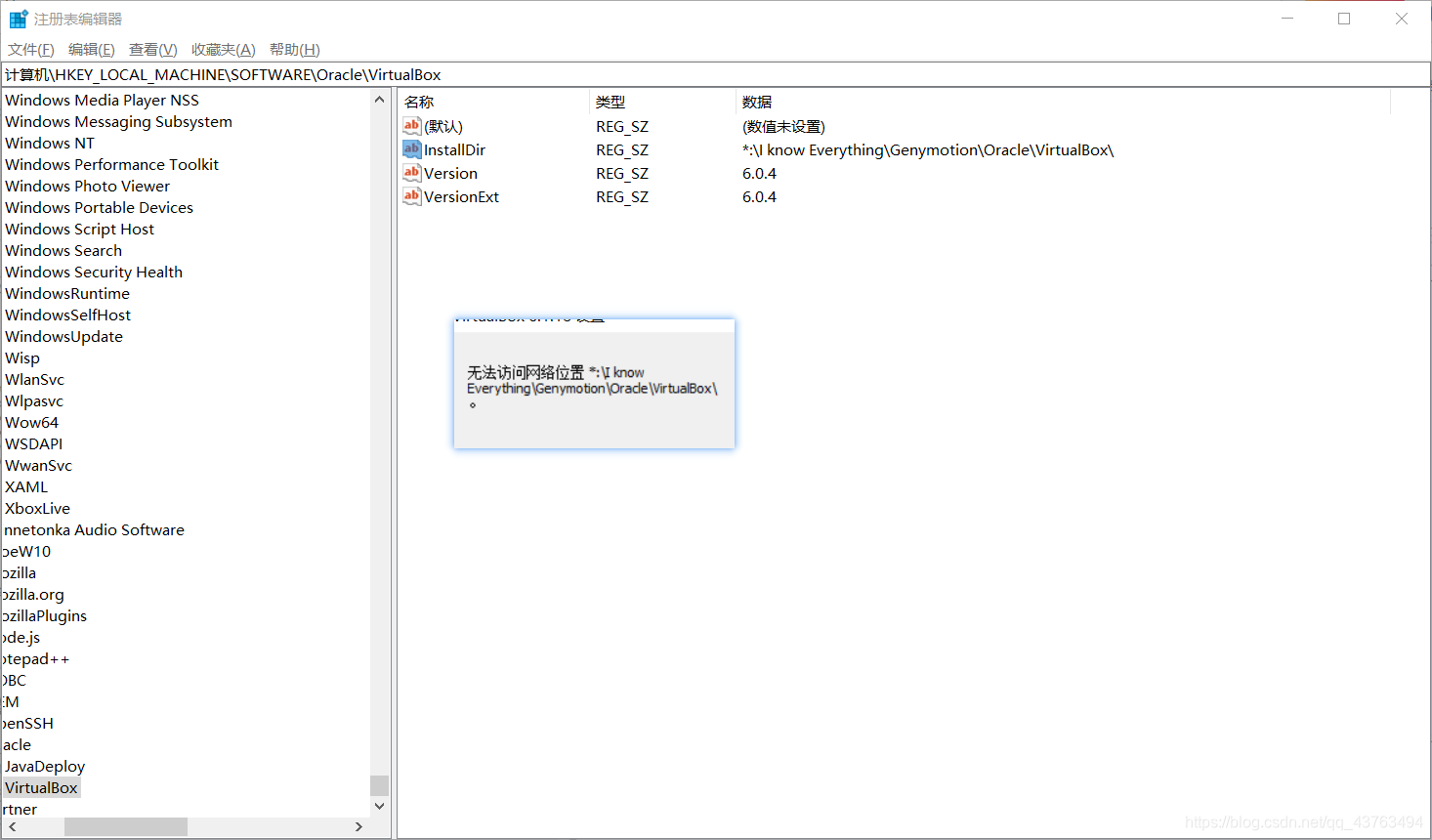Select the XAML key
This screenshot has width=1432, height=840.
(x=26, y=486)
